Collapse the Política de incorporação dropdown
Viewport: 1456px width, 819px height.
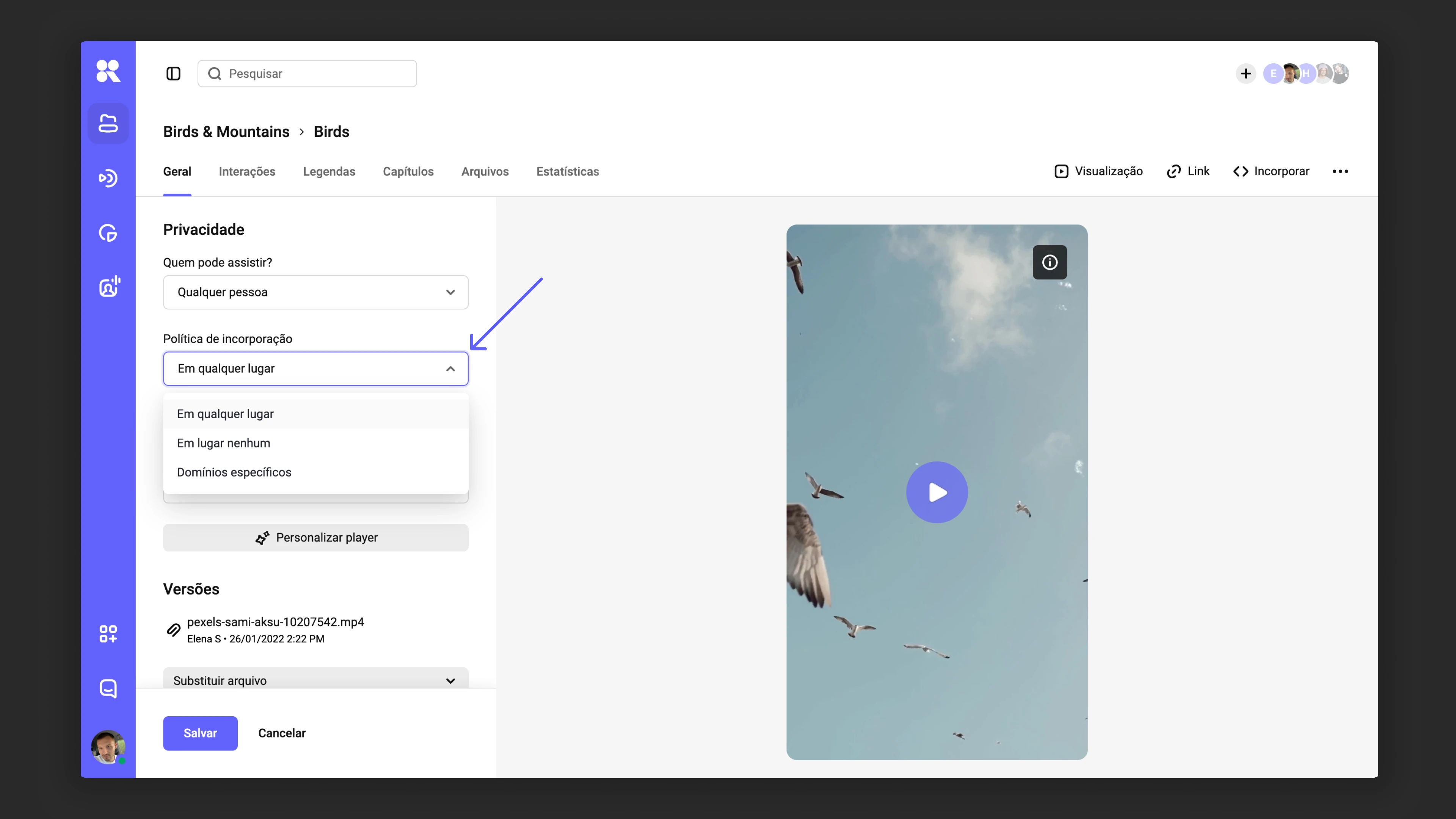pos(315,369)
